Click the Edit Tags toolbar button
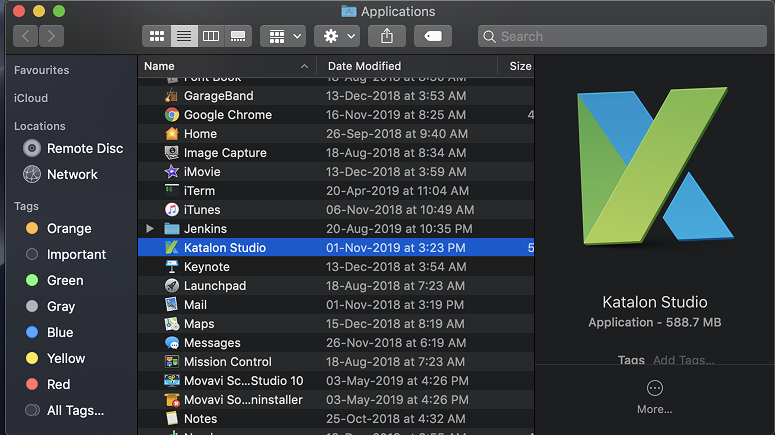This screenshot has height=435, width=775. [433, 36]
